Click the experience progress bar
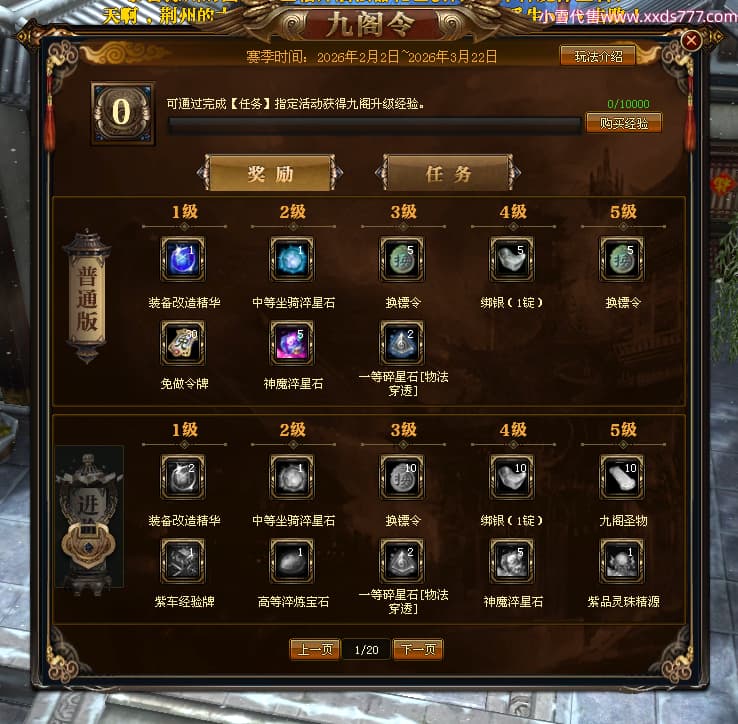Image resolution: width=738 pixels, height=724 pixels. point(375,125)
